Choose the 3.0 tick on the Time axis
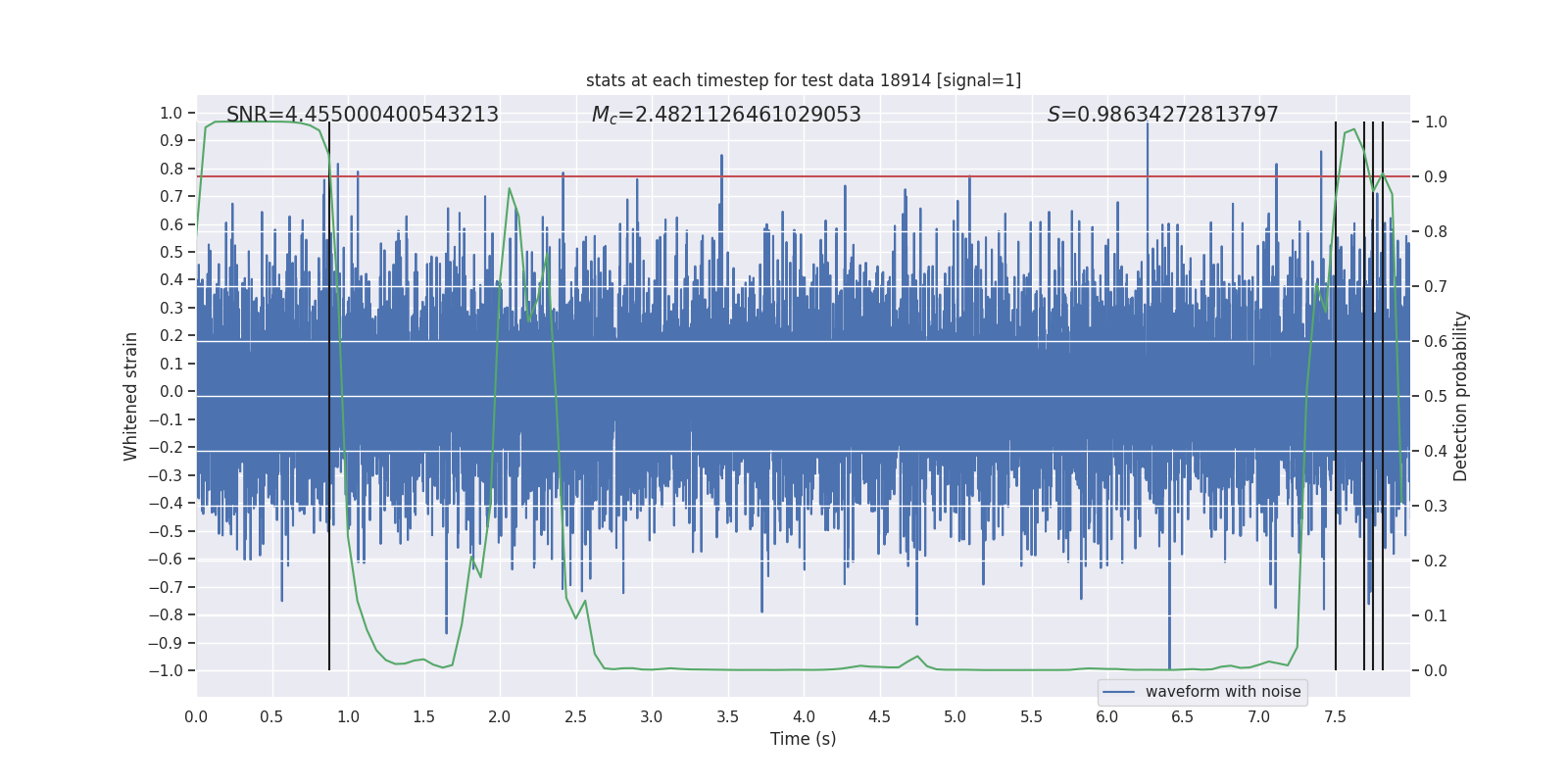The width and height of the screenshot is (1568, 784). coord(652,716)
